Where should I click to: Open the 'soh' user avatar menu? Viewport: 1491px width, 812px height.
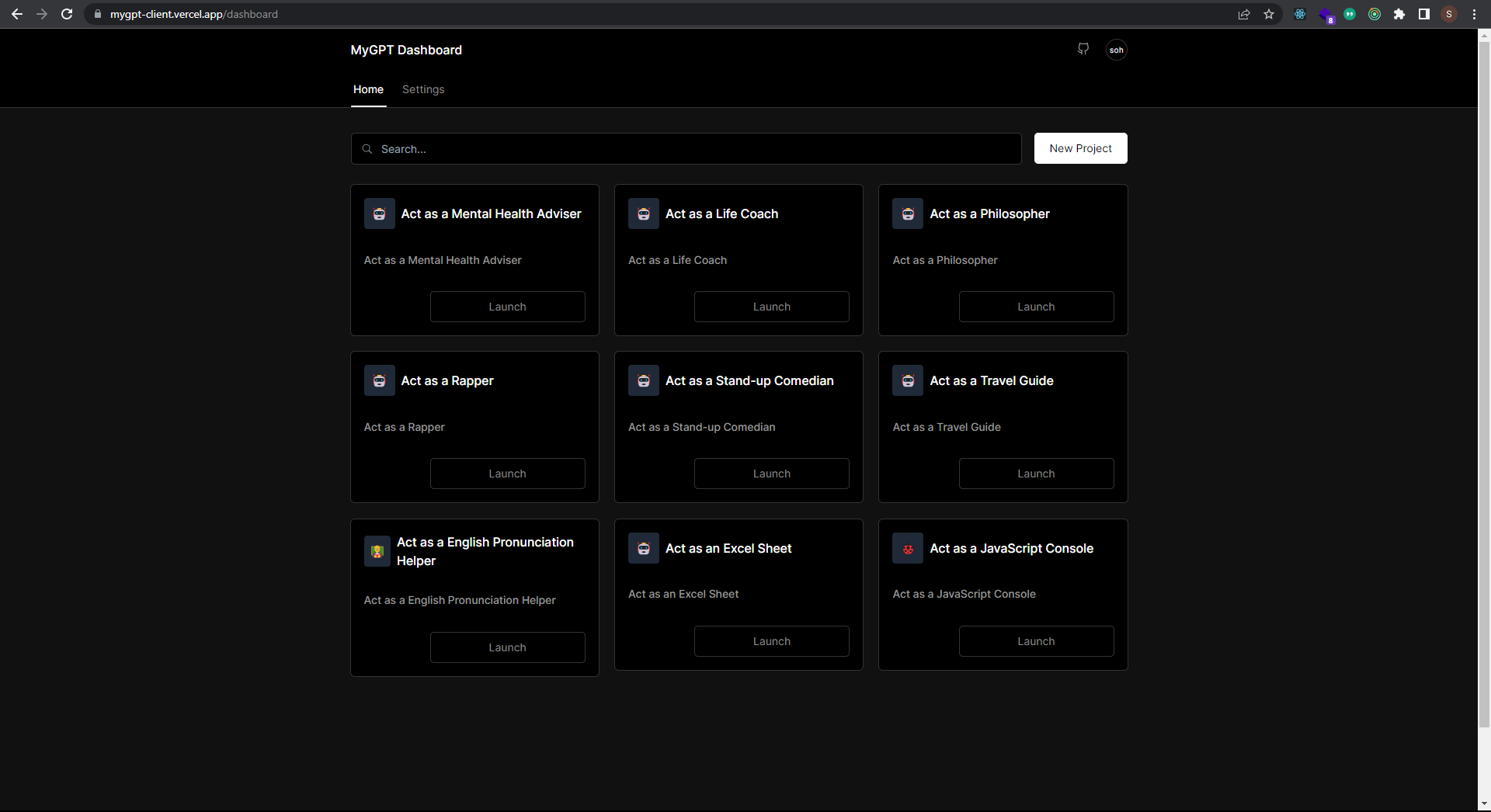click(1116, 50)
